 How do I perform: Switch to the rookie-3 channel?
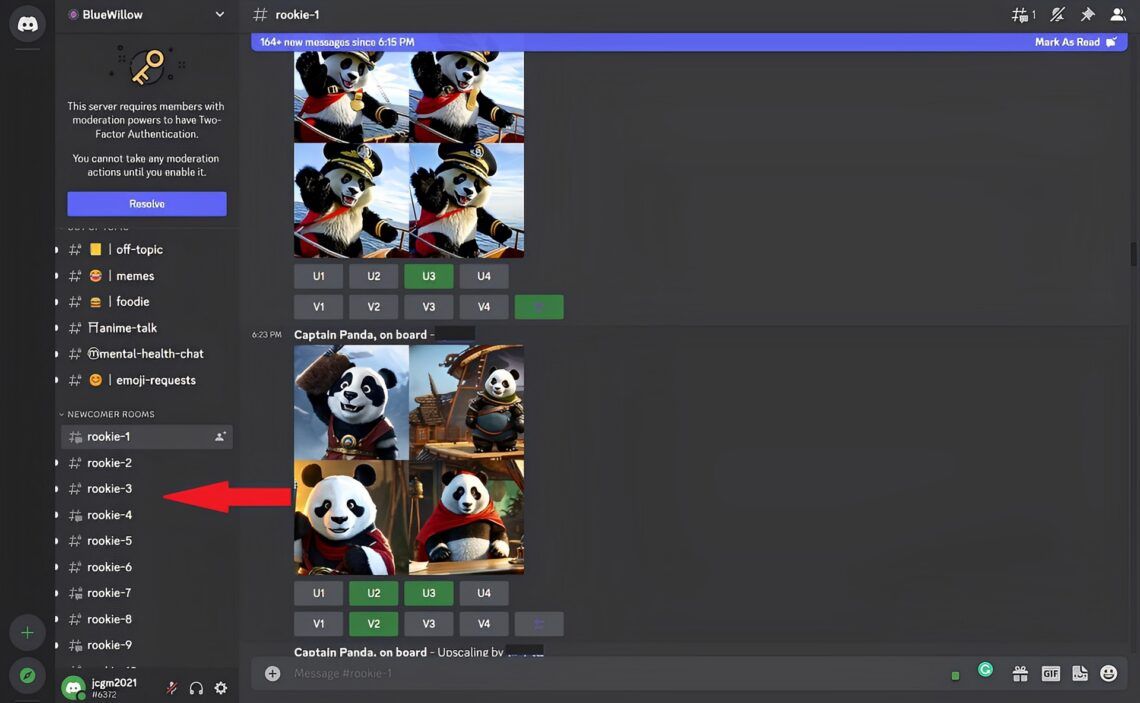pos(109,489)
